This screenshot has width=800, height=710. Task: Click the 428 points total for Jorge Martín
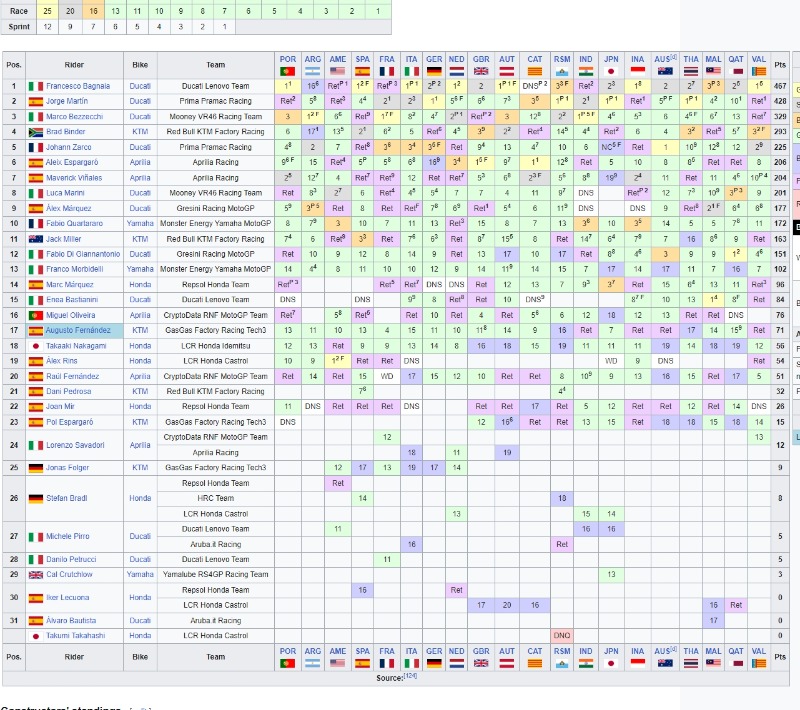coord(780,102)
